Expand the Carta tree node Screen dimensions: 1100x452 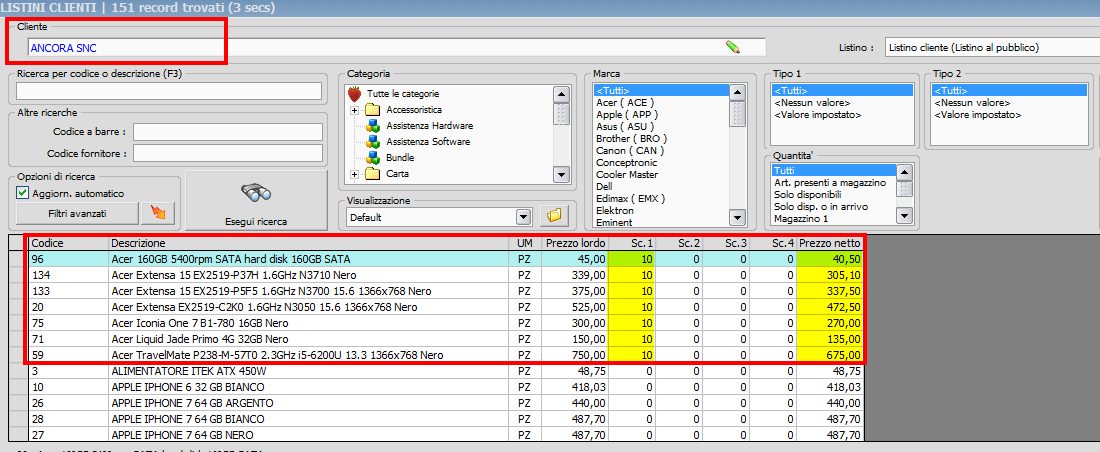(x=354, y=173)
